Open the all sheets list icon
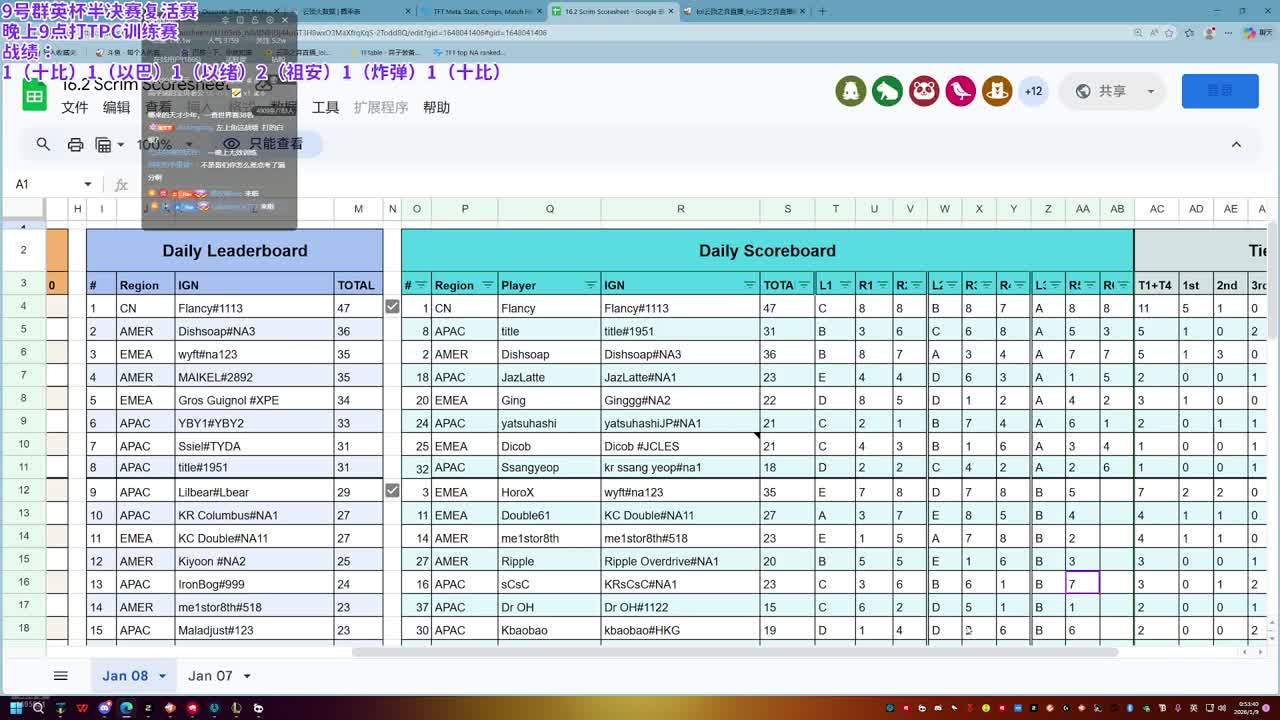Screen dimensions: 1280x720 pyautogui.click(x=60, y=676)
